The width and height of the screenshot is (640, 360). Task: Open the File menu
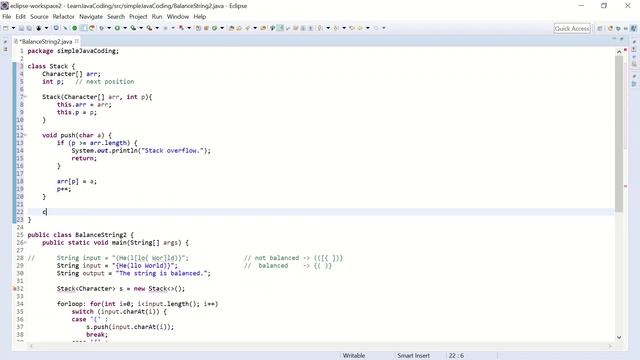coord(7,17)
